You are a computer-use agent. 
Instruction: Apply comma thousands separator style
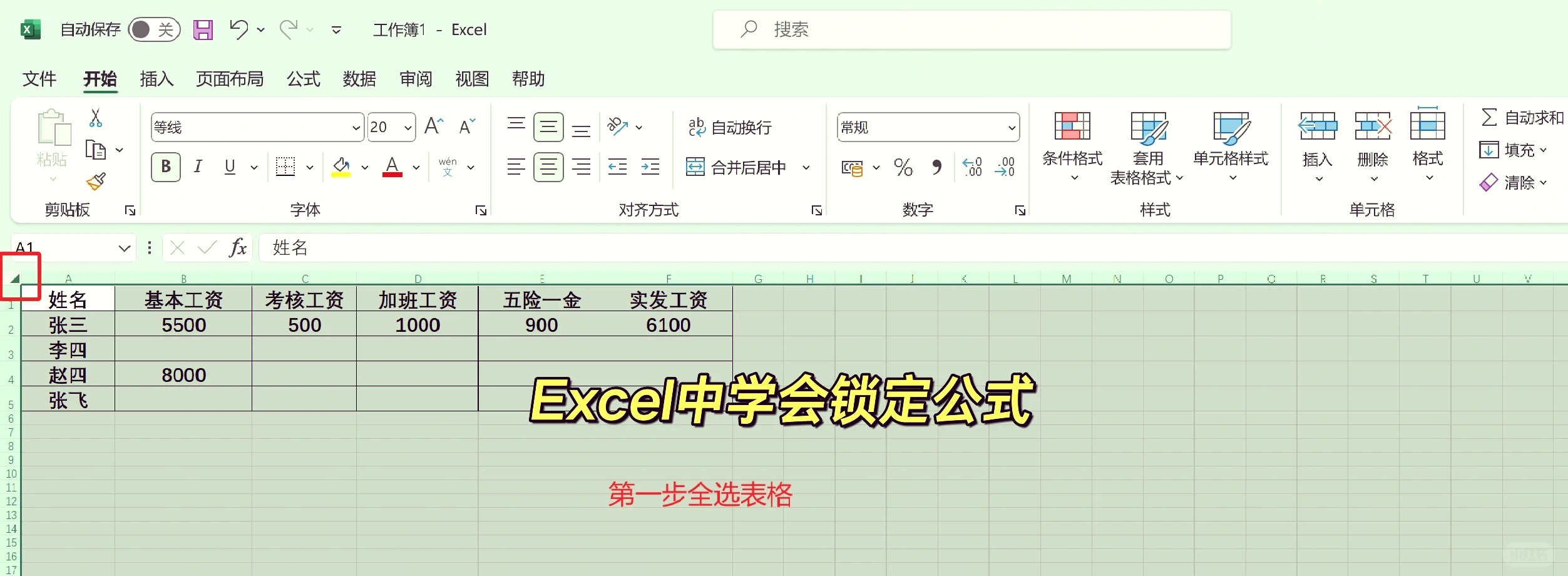936,167
